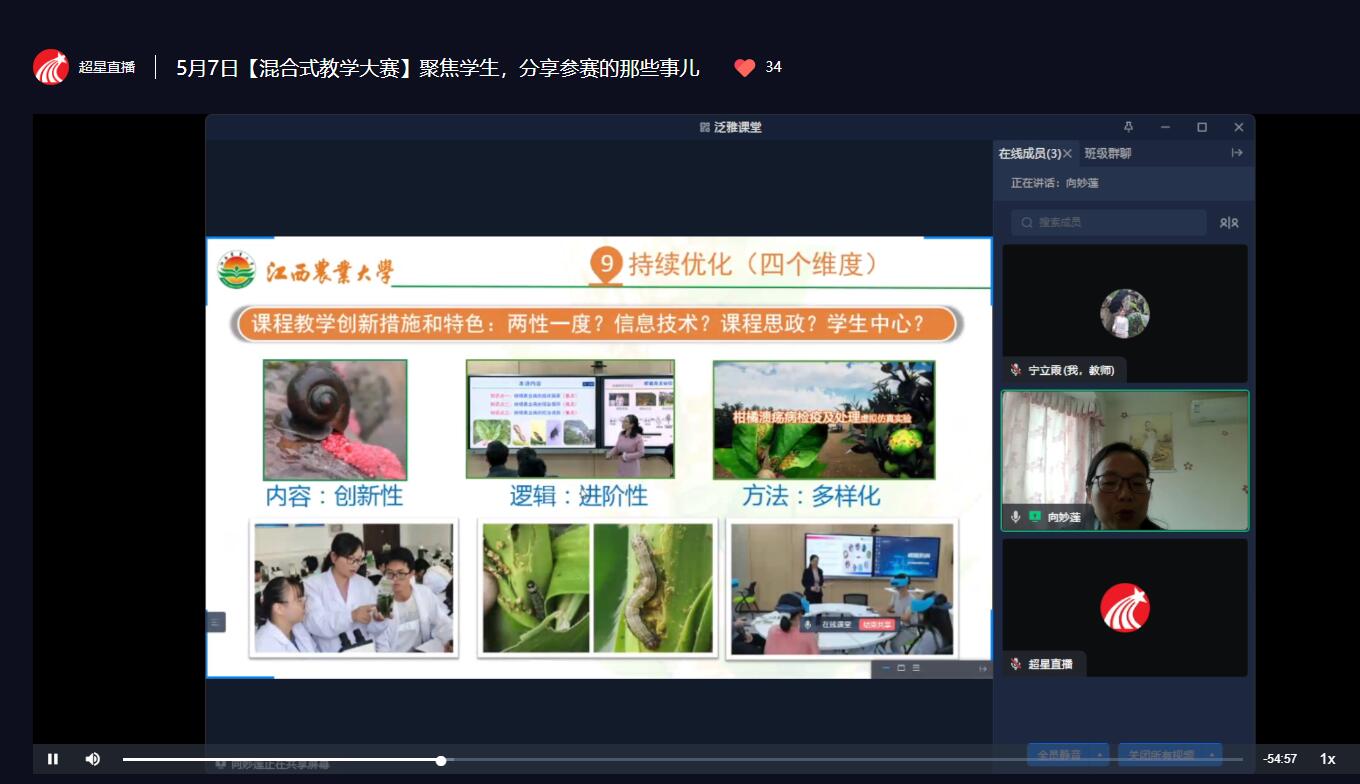
Task: Click the member grouping icon beside search
Action: (1229, 222)
